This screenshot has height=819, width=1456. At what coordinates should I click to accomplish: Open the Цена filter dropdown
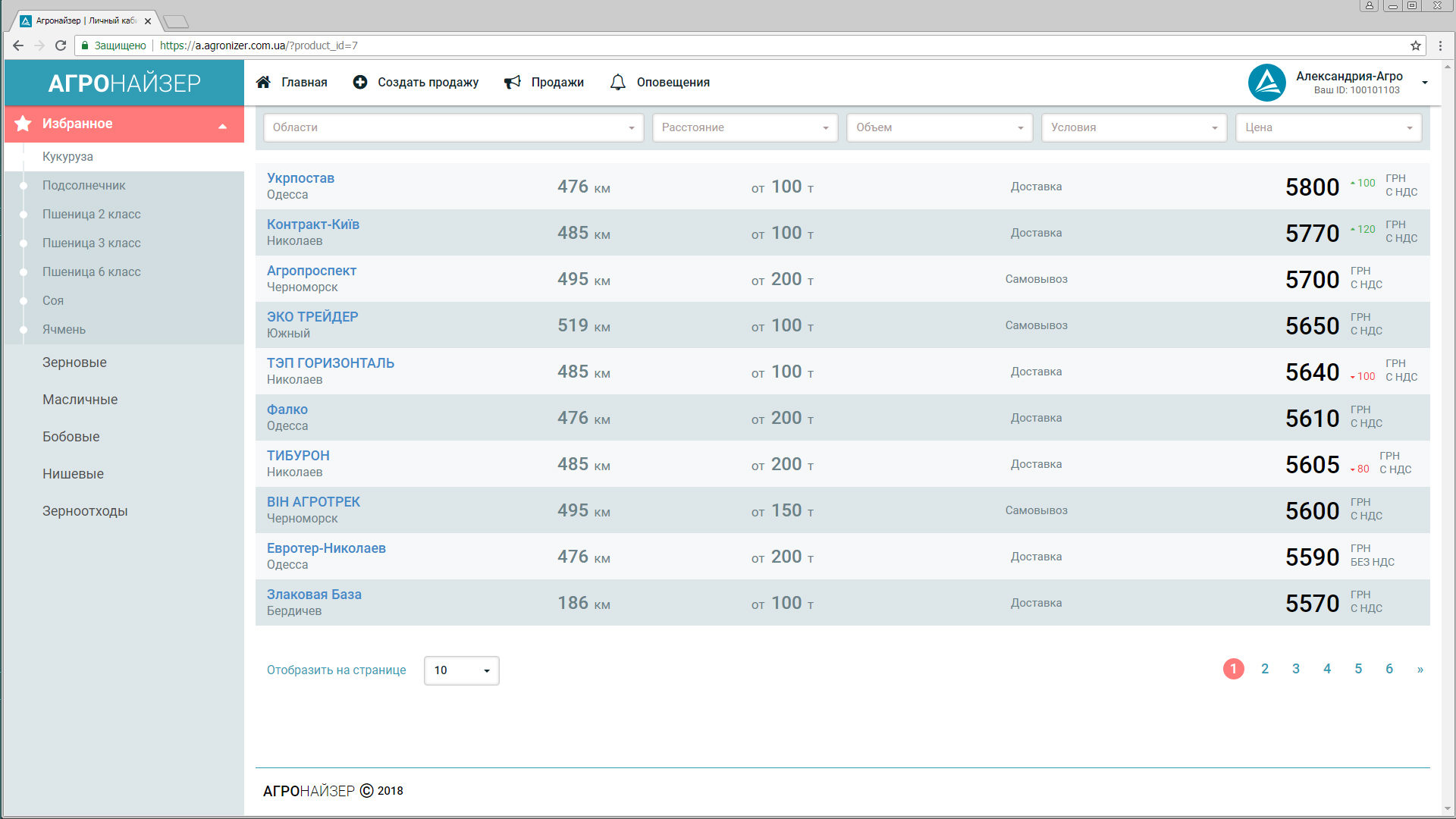click(x=1328, y=127)
